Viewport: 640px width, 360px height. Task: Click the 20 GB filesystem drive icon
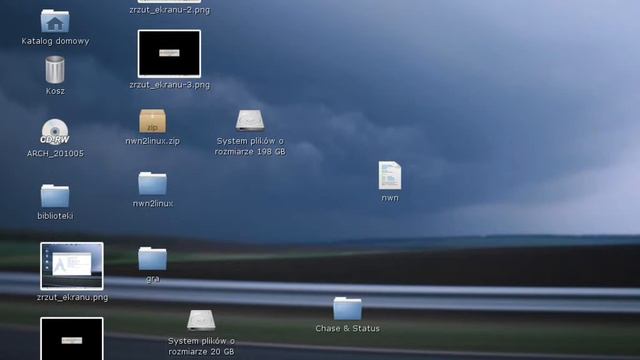pos(201,320)
